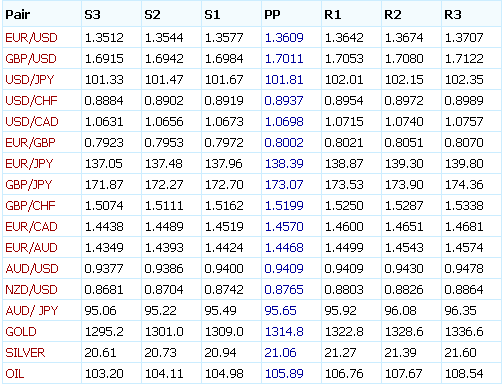
Task: Select GBP/JPY R1 cell 173.53
Action: pos(344,185)
